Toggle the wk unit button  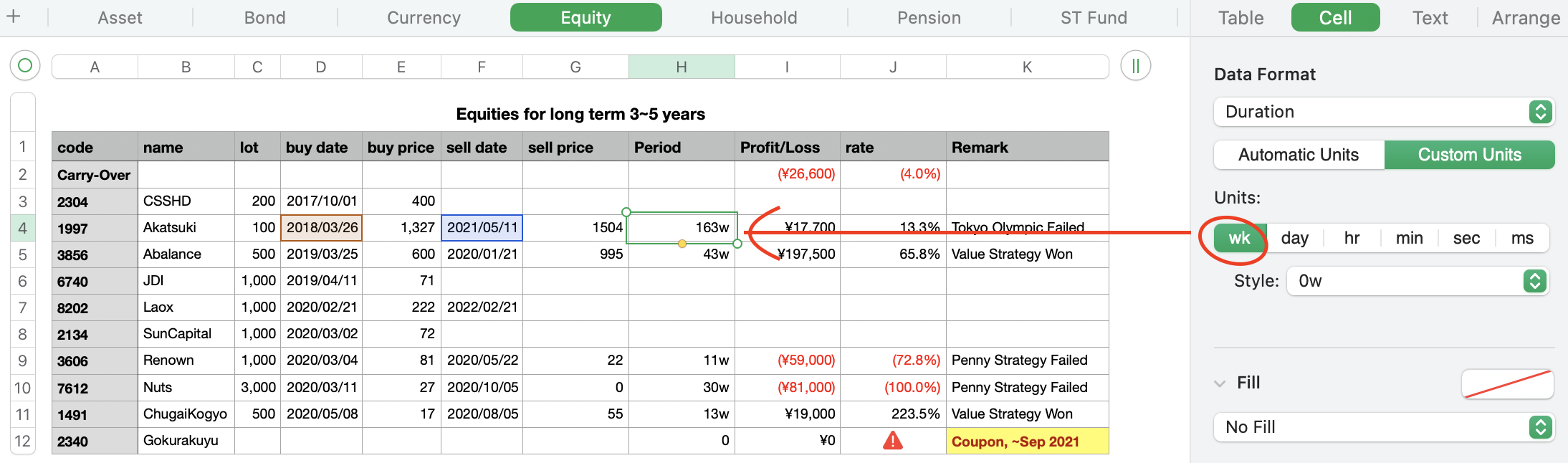1239,238
